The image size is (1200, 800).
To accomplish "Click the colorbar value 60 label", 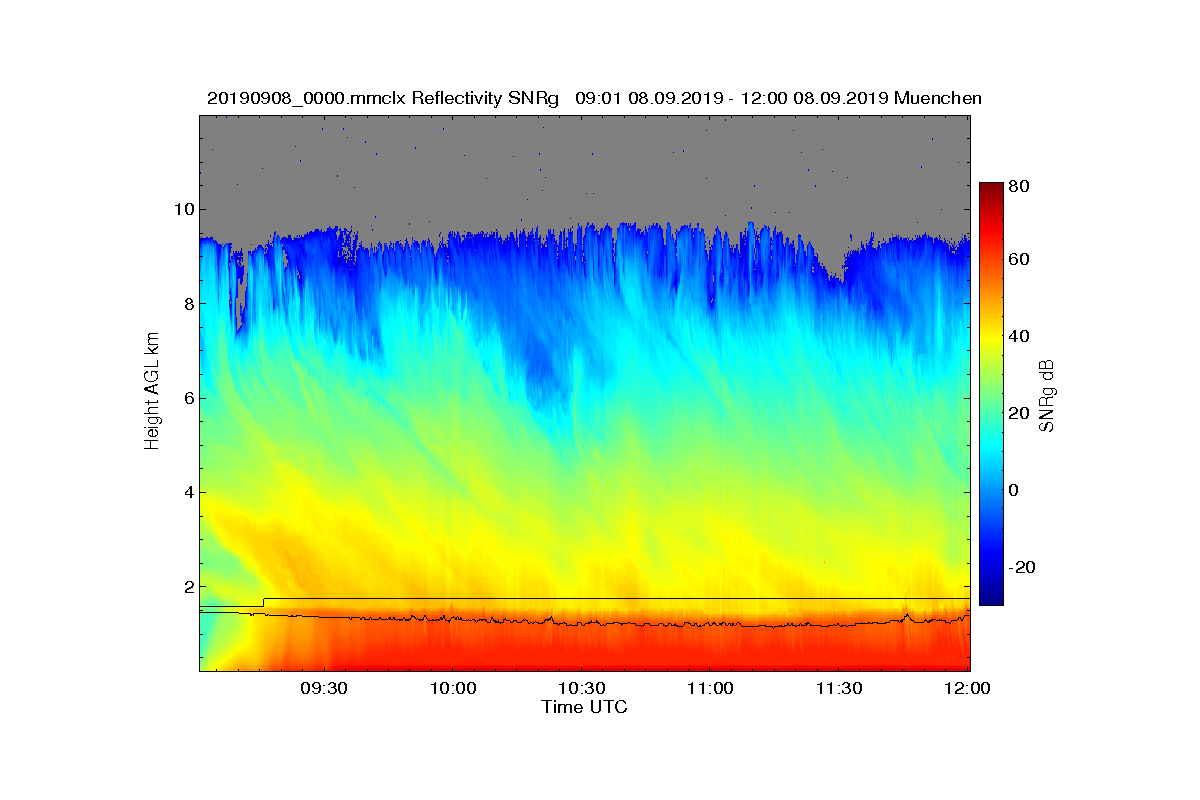I will pyautogui.click(x=1020, y=260).
